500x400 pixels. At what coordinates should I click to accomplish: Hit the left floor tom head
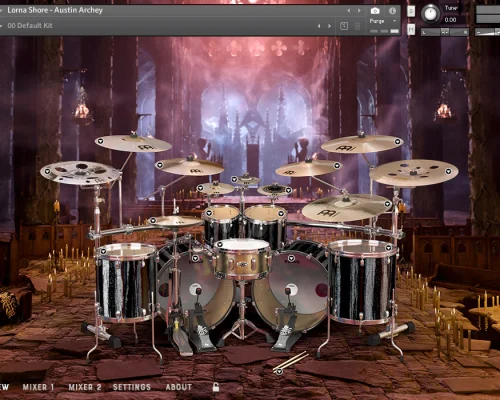[x=127, y=251]
